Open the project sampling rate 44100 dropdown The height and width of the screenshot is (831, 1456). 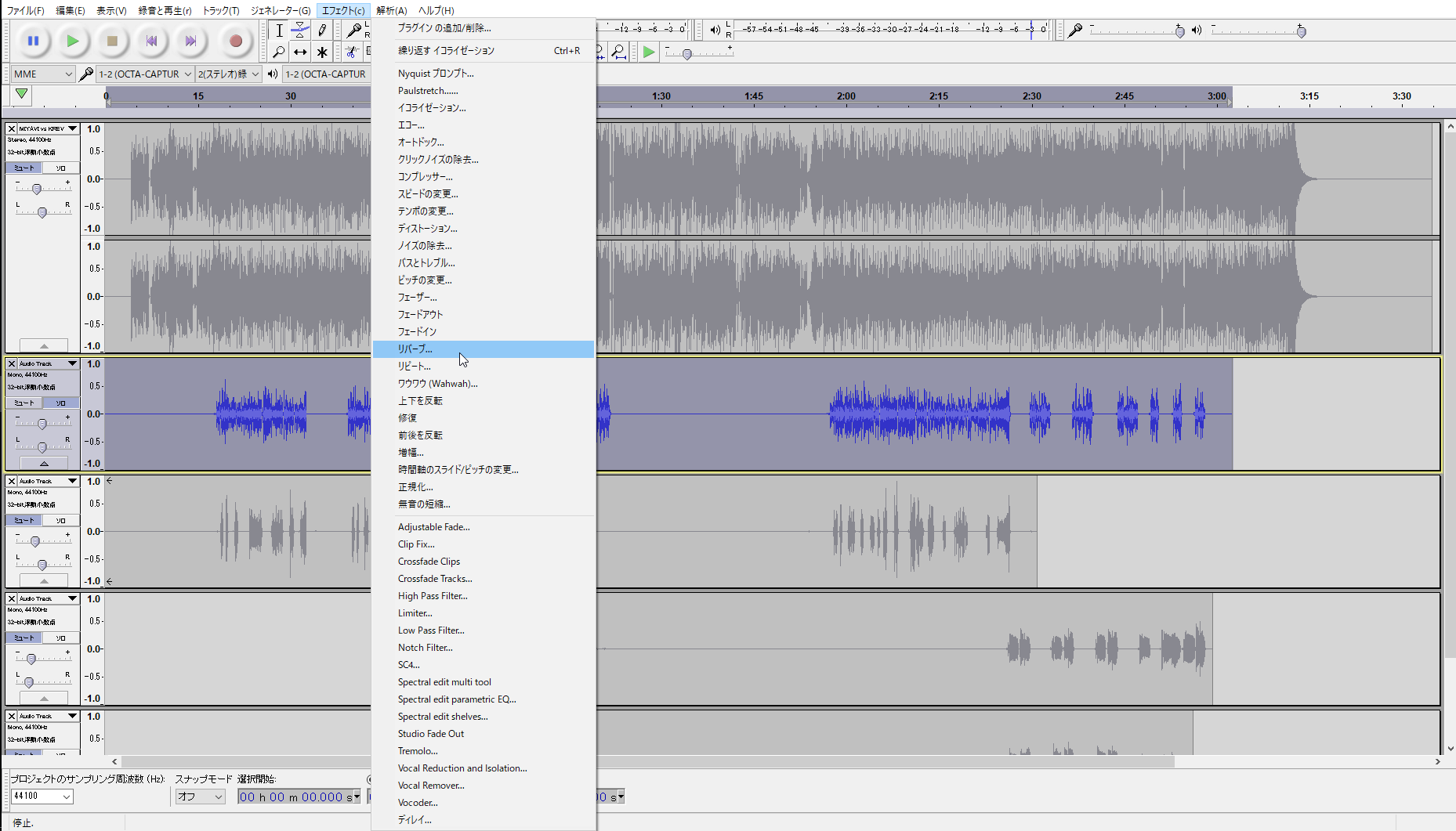pyautogui.click(x=42, y=796)
